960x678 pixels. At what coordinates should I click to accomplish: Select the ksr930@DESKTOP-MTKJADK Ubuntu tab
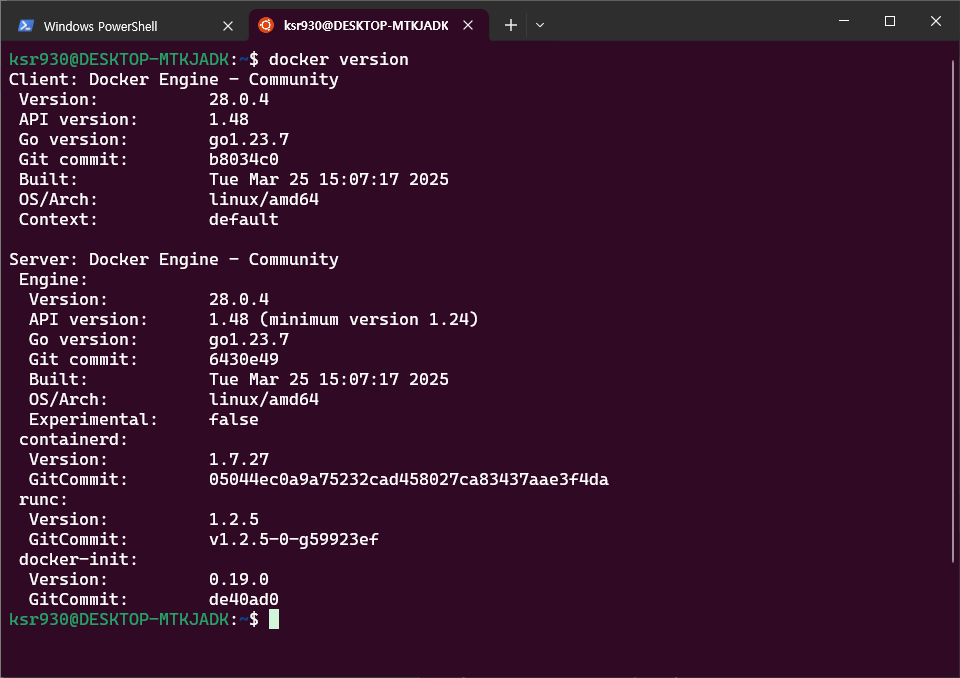(x=369, y=25)
